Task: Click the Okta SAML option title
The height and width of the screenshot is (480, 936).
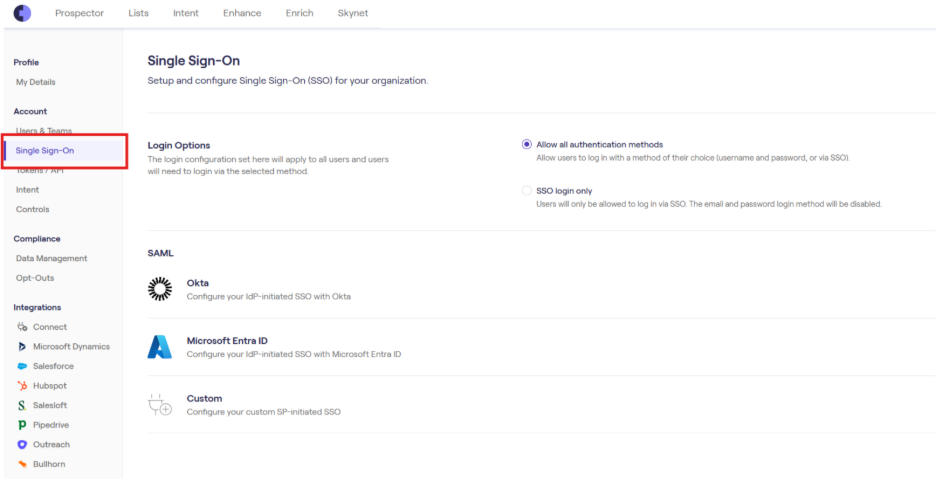Action: [198, 283]
